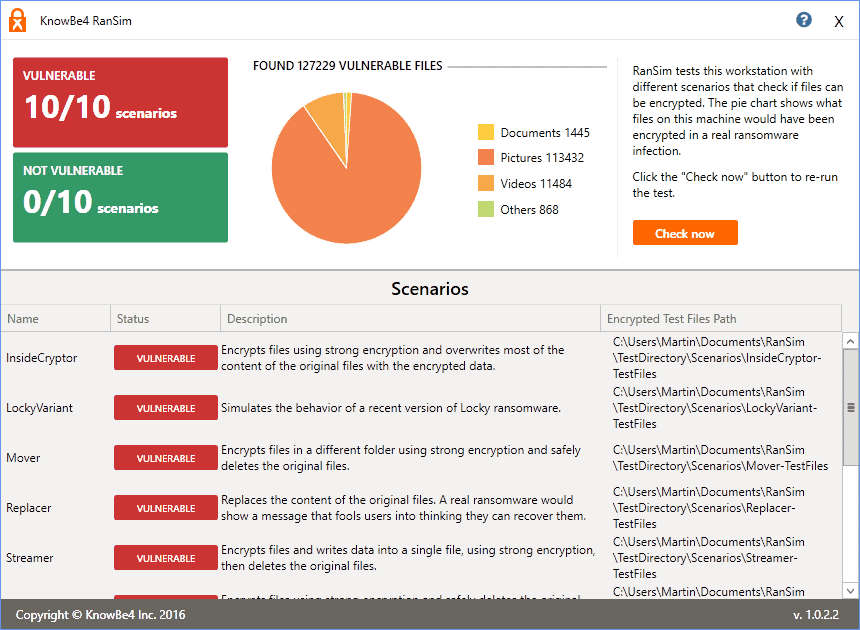Image resolution: width=860 pixels, height=630 pixels.
Task: Click the KnowBe4 RanSim logo icon
Action: click(x=16, y=20)
